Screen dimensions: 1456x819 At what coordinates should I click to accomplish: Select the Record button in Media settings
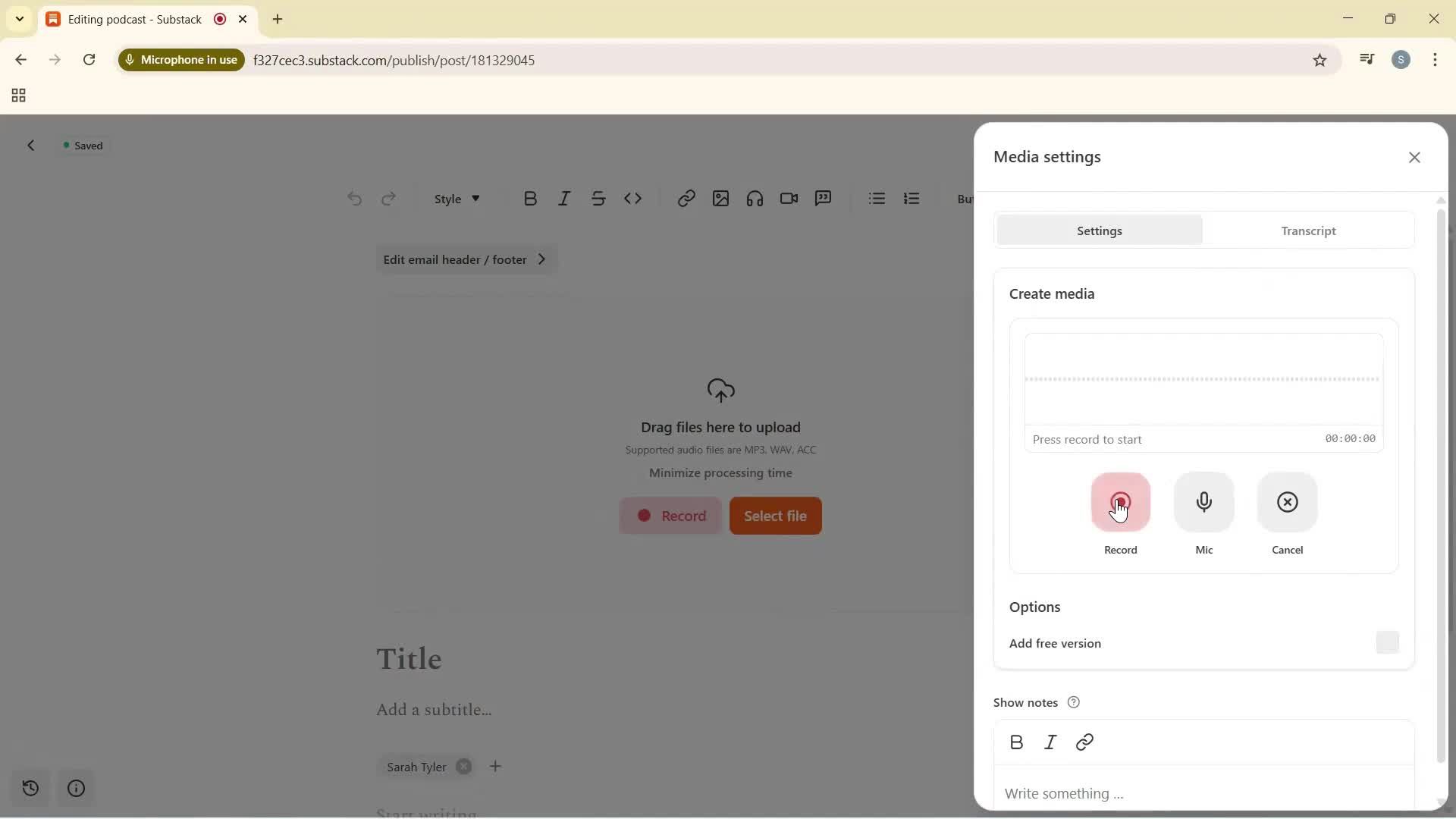(1121, 503)
